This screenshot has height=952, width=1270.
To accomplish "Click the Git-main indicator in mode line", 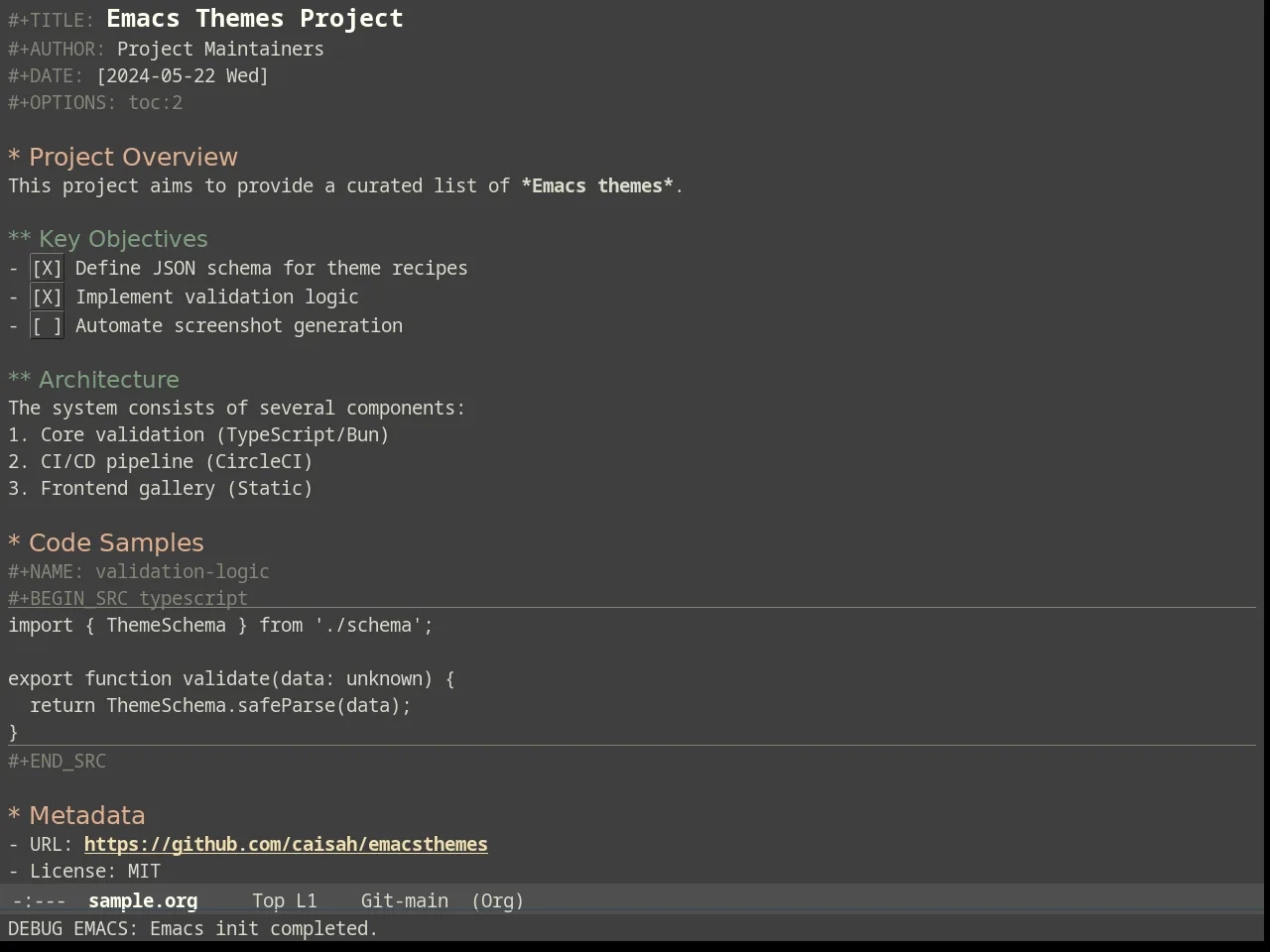I will (405, 900).
